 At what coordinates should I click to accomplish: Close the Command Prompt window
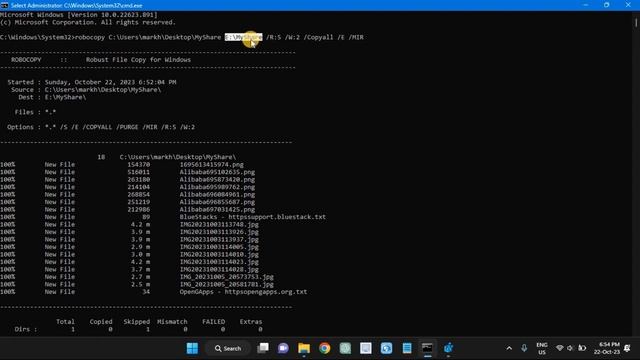point(628,5)
